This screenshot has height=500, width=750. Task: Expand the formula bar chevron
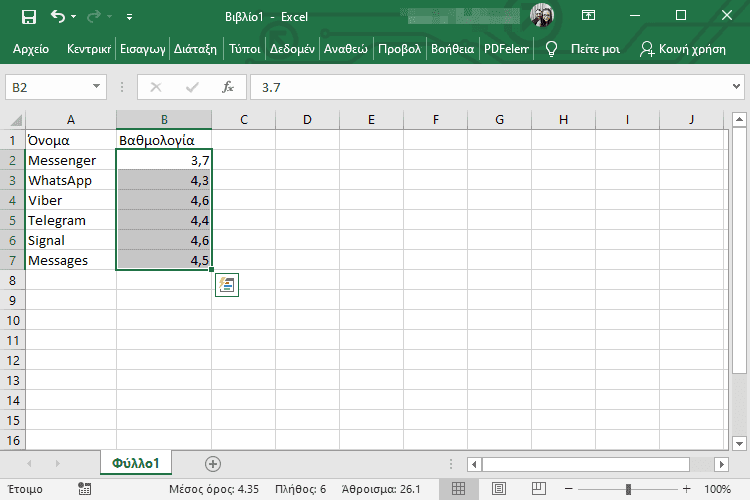[x=737, y=87]
